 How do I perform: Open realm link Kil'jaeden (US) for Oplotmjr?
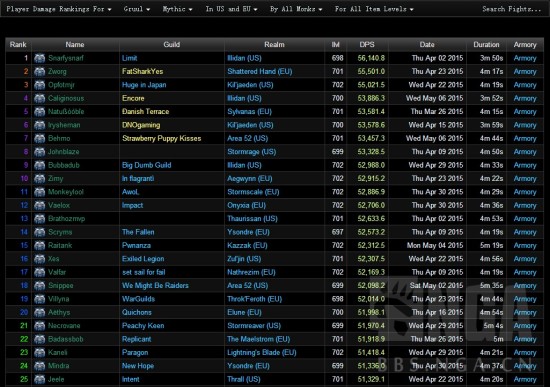click(x=250, y=85)
